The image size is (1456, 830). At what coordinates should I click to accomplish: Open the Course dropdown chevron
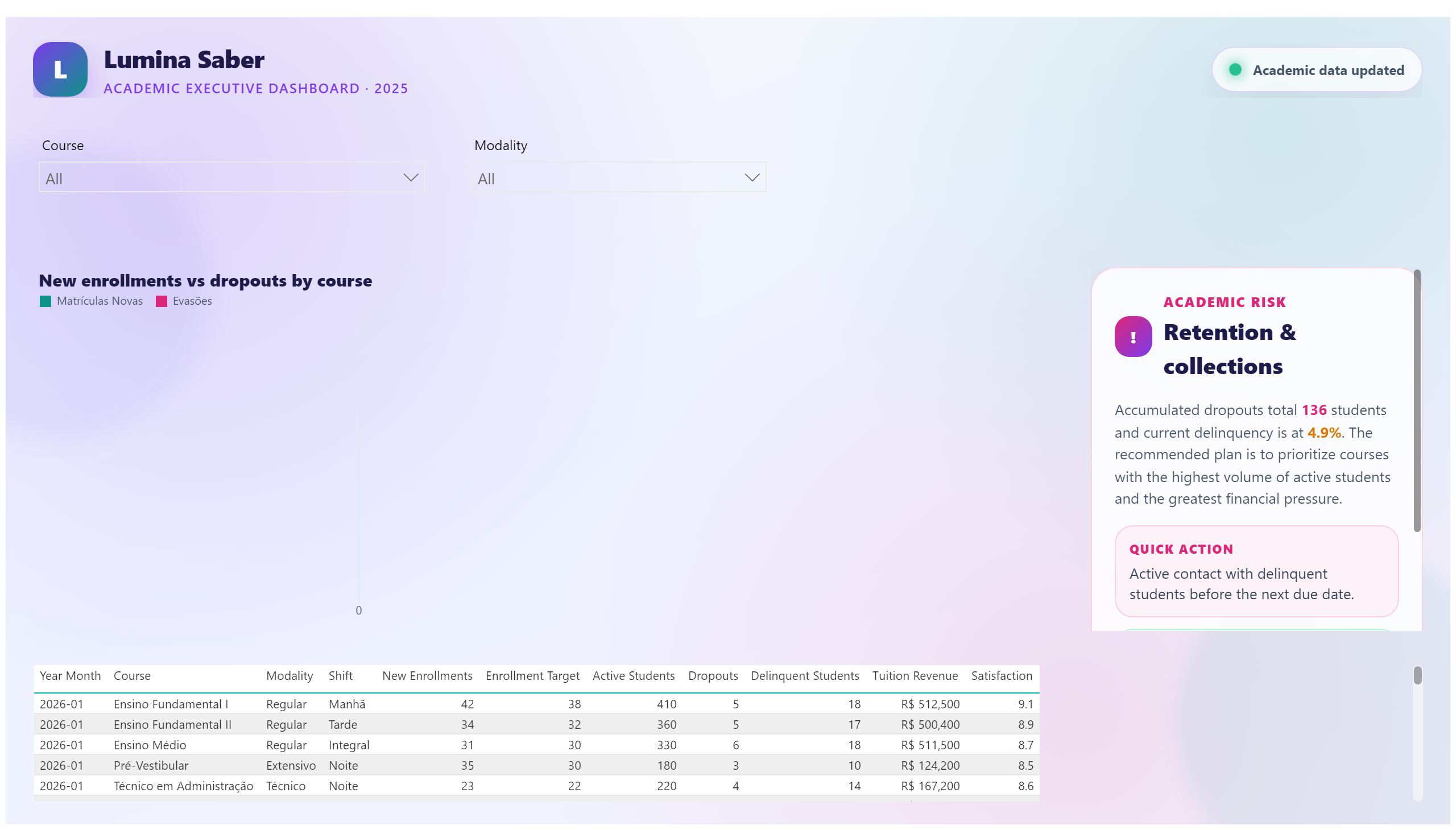(x=411, y=177)
